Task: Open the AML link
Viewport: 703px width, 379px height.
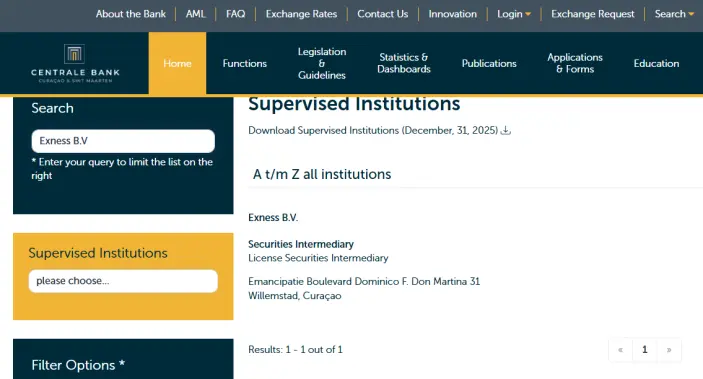Action: tap(195, 14)
